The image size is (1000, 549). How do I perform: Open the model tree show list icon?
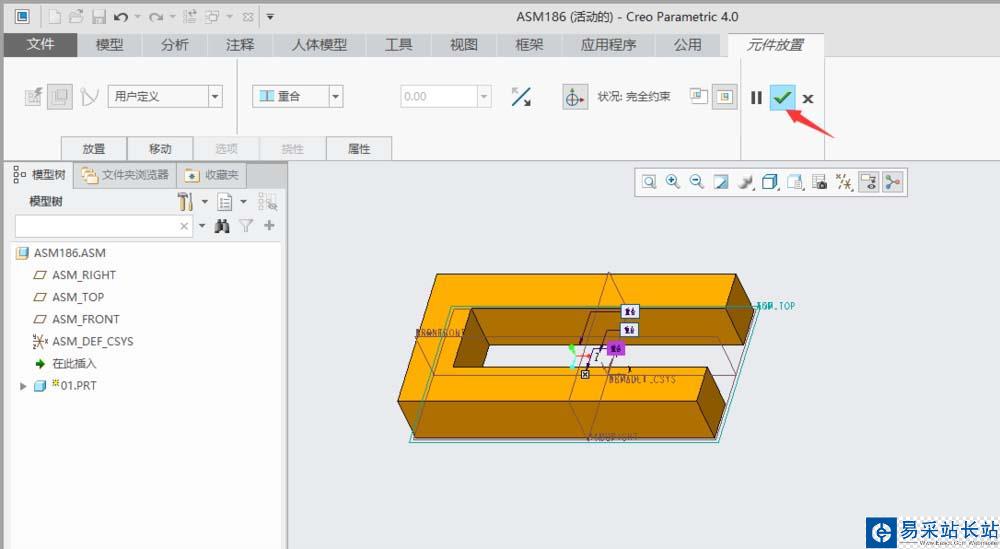[x=224, y=202]
